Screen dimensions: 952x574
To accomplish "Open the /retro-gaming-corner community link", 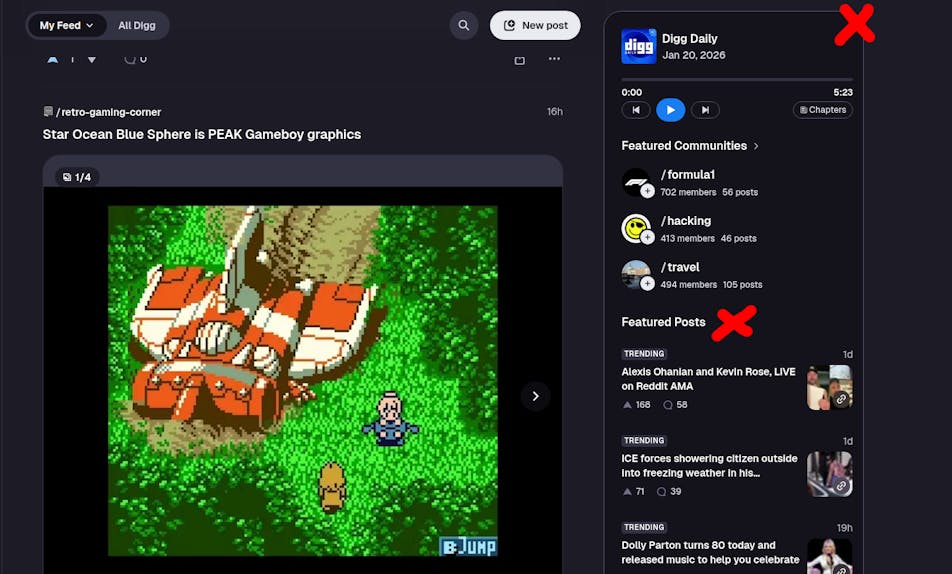I will point(108,112).
